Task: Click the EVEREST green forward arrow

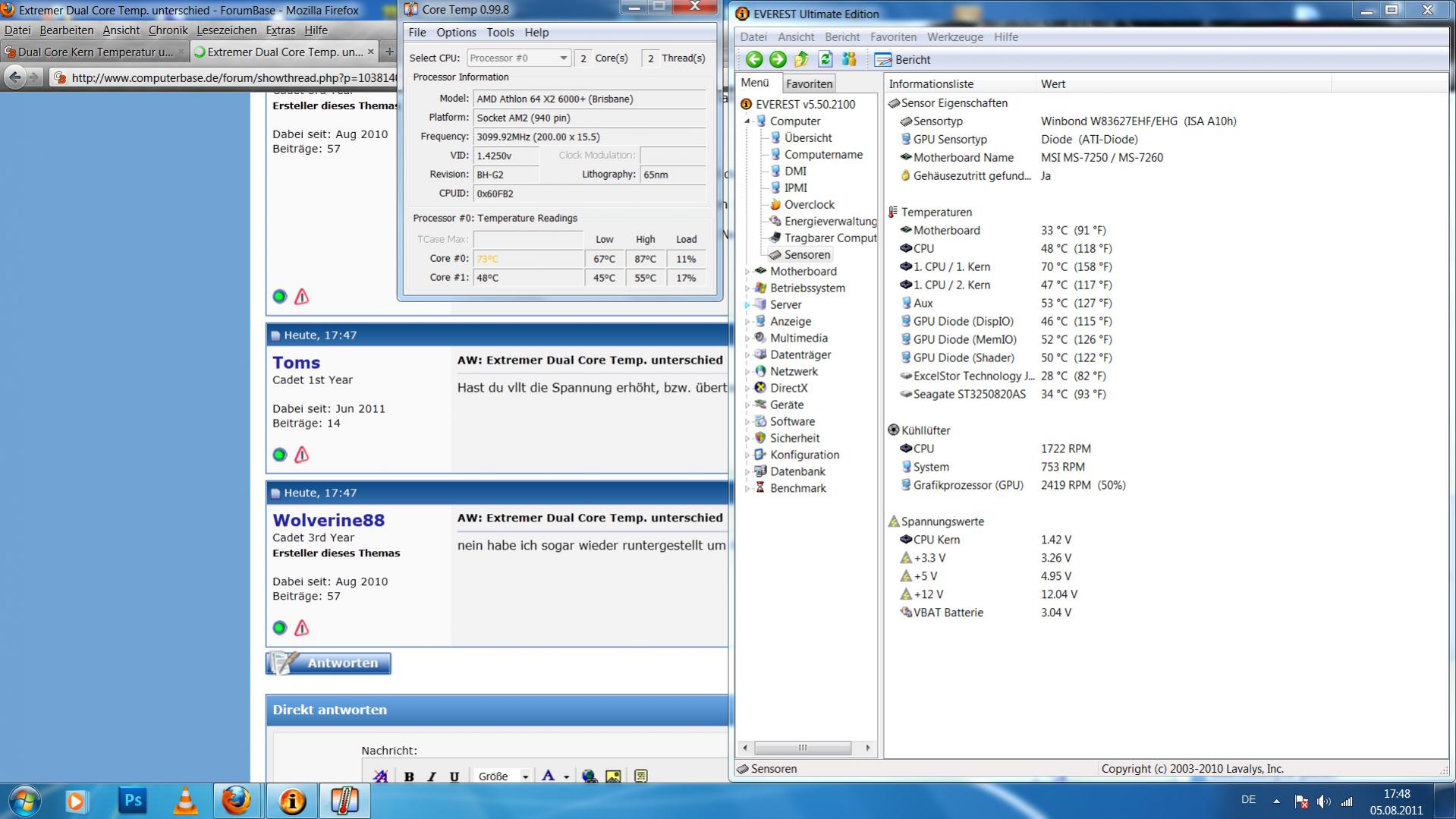Action: 778,59
